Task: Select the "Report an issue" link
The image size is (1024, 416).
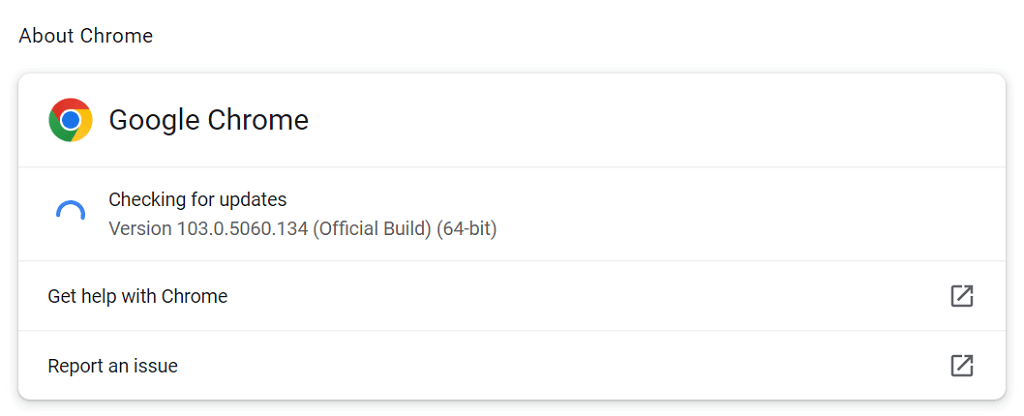Action: [113, 366]
